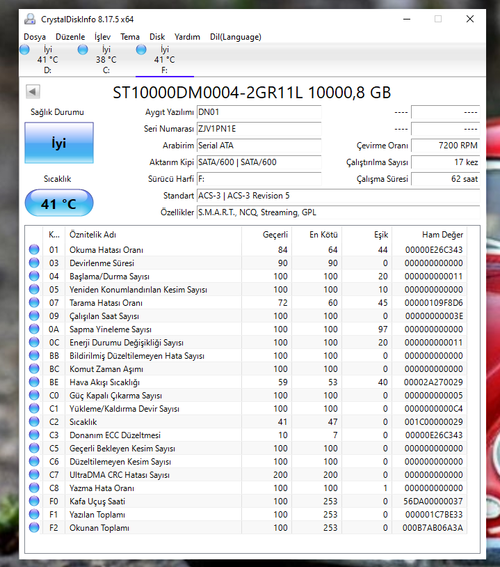Click raw value 00002A270029 in row BE
Screen dimensions: 500x567
pyautogui.click(x=434, y=382)
